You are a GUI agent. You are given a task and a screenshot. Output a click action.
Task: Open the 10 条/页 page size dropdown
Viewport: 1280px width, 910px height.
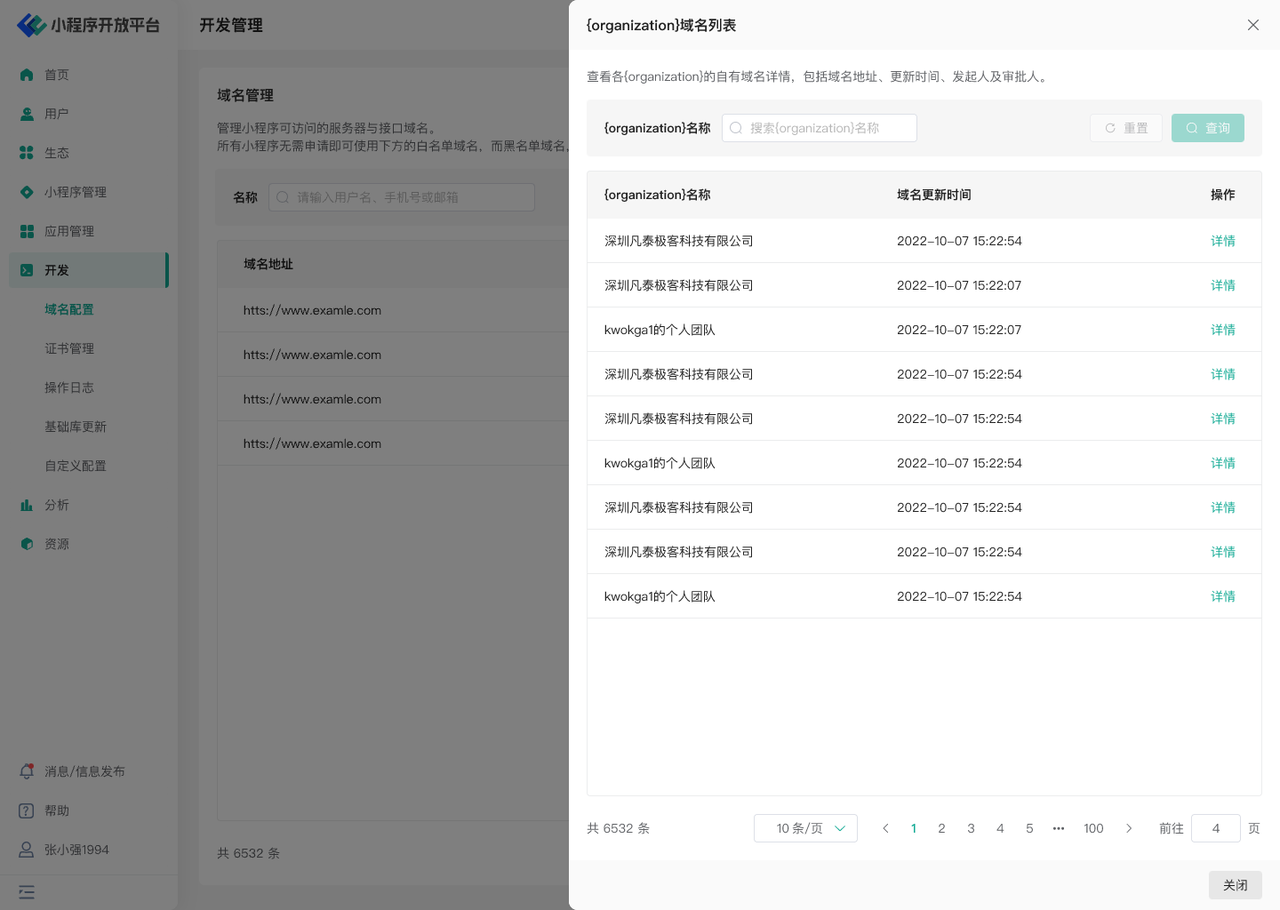point(805,828)
